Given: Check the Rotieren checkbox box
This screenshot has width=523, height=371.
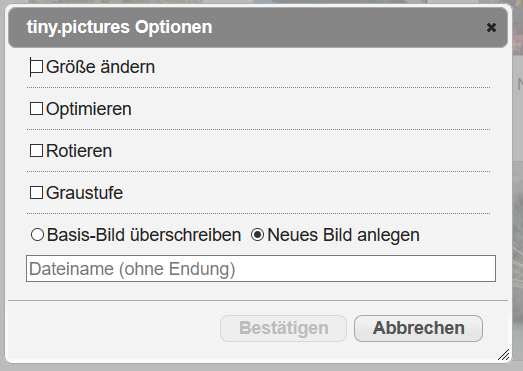Looking at the screenshot, I should click(36, 150).
